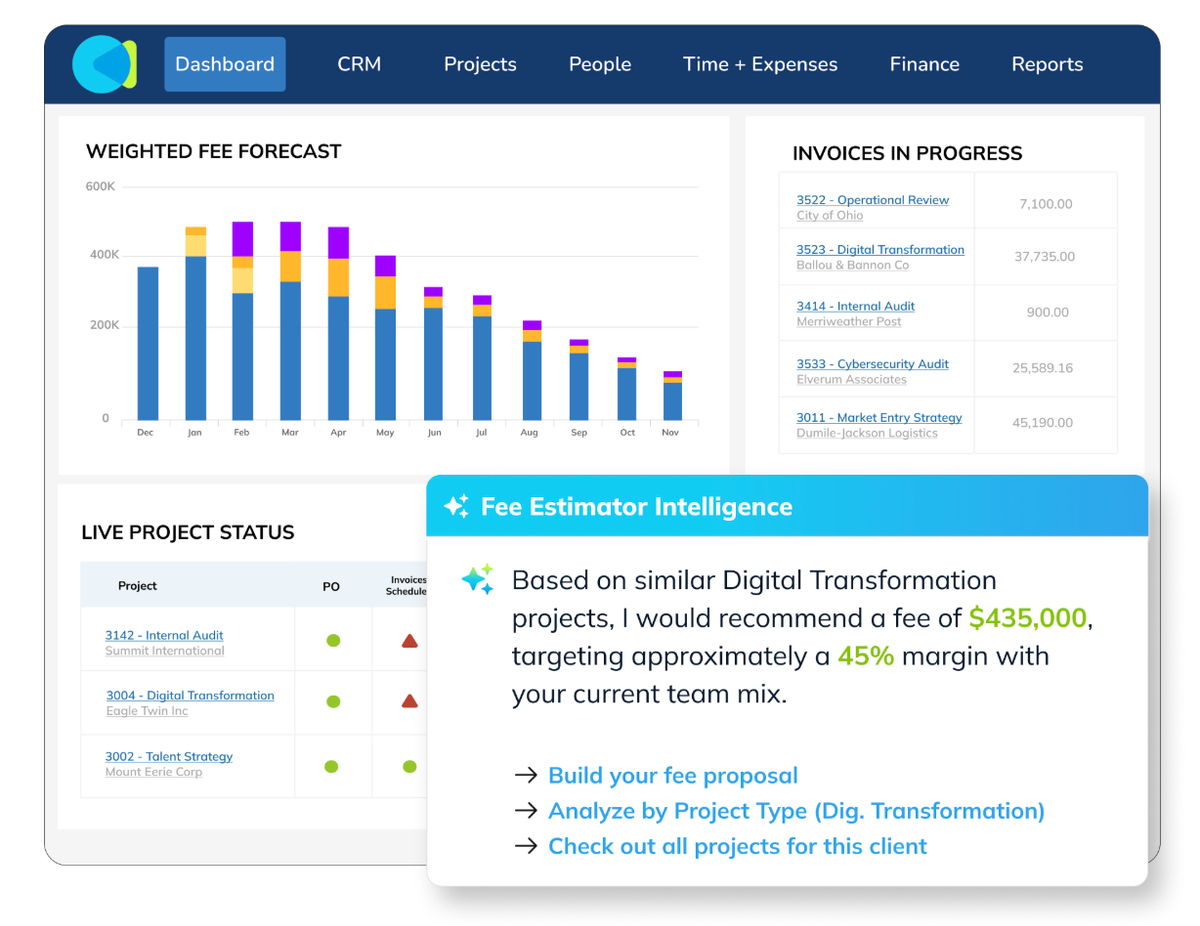Switch to the People section
The image size is (1200, 926).
coord(600,64)
